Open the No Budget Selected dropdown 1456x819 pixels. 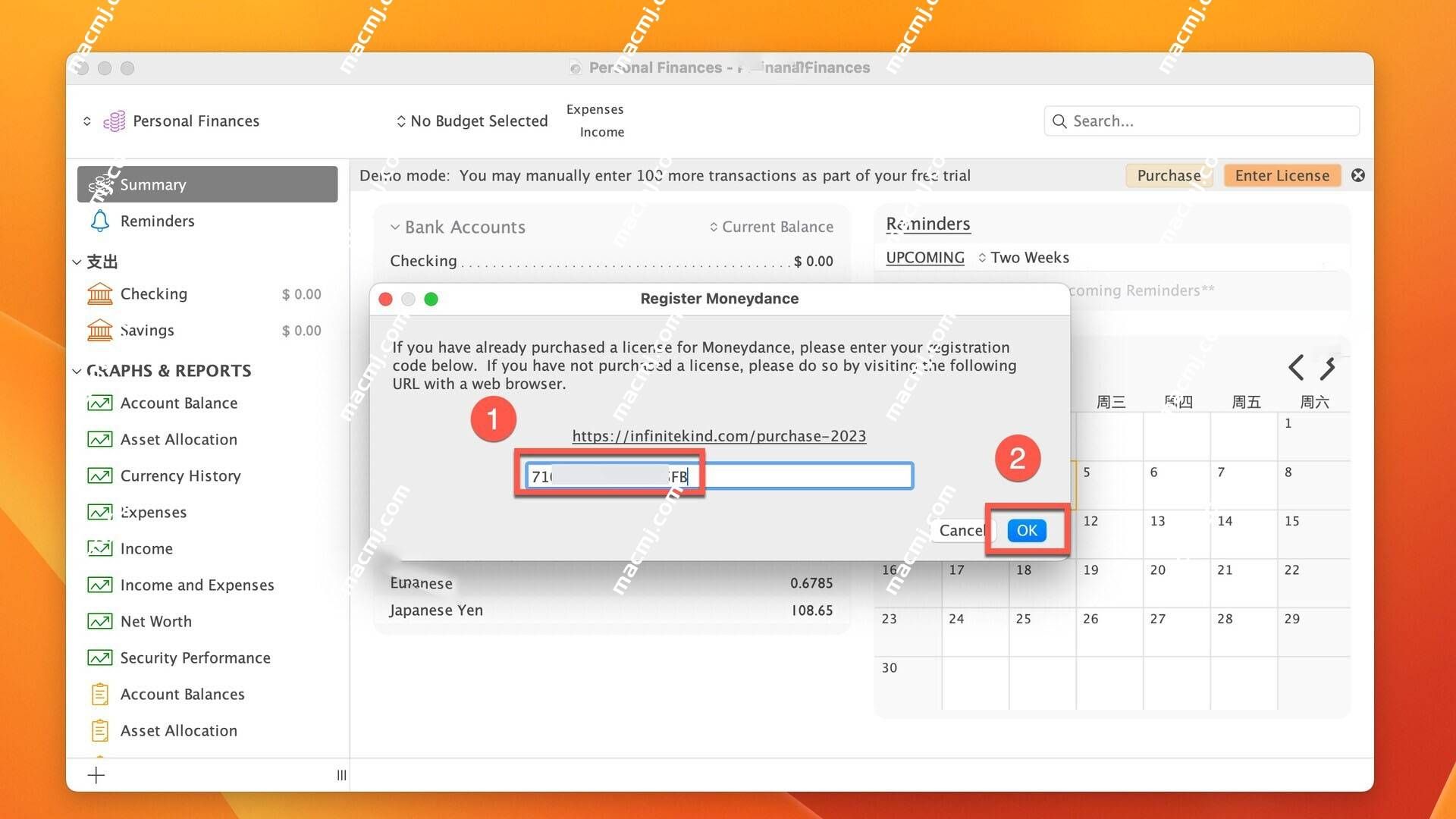coord(471,120)
